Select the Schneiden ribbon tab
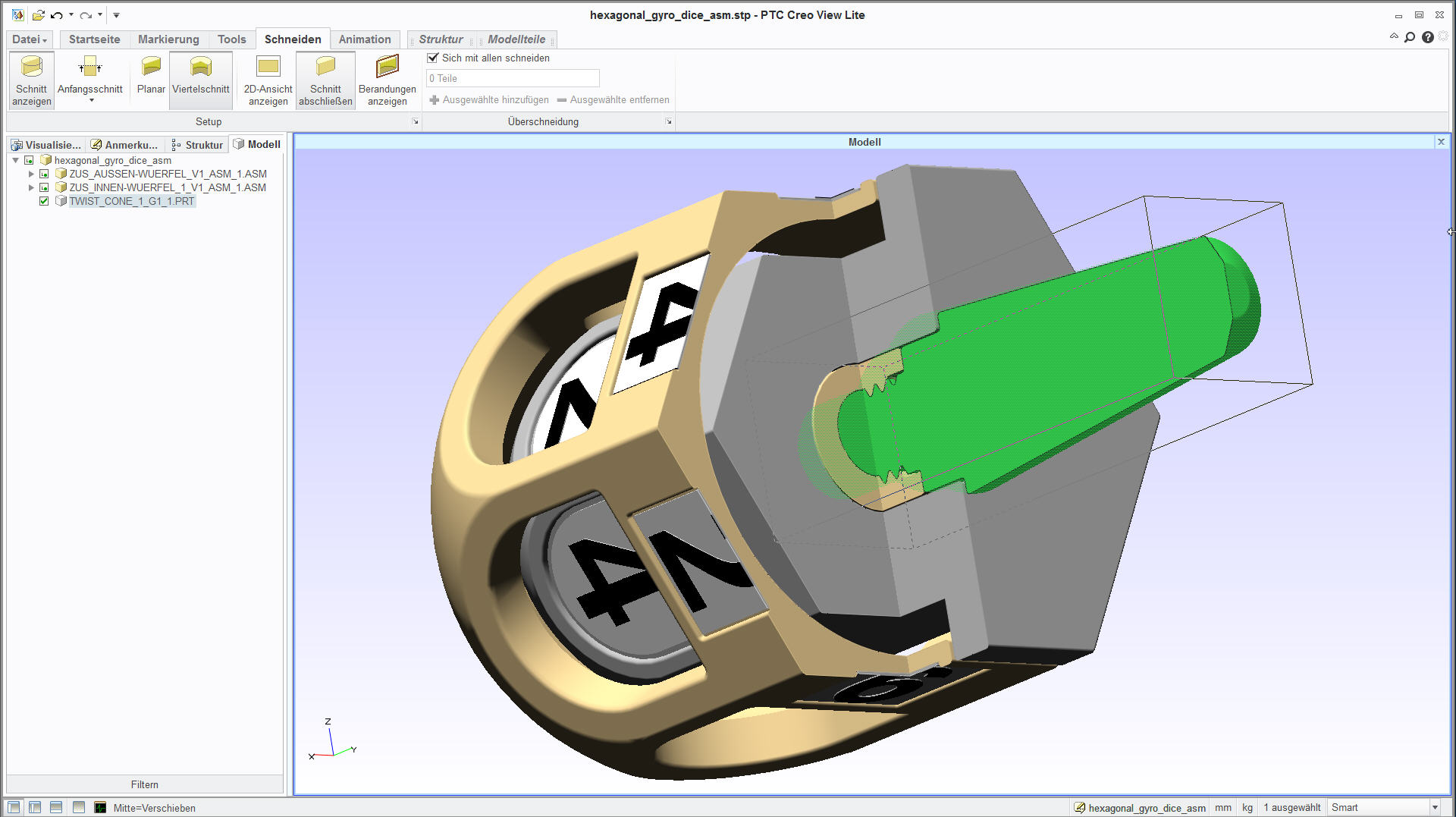The image size is (1456, 817). click(x=293, y=39)
